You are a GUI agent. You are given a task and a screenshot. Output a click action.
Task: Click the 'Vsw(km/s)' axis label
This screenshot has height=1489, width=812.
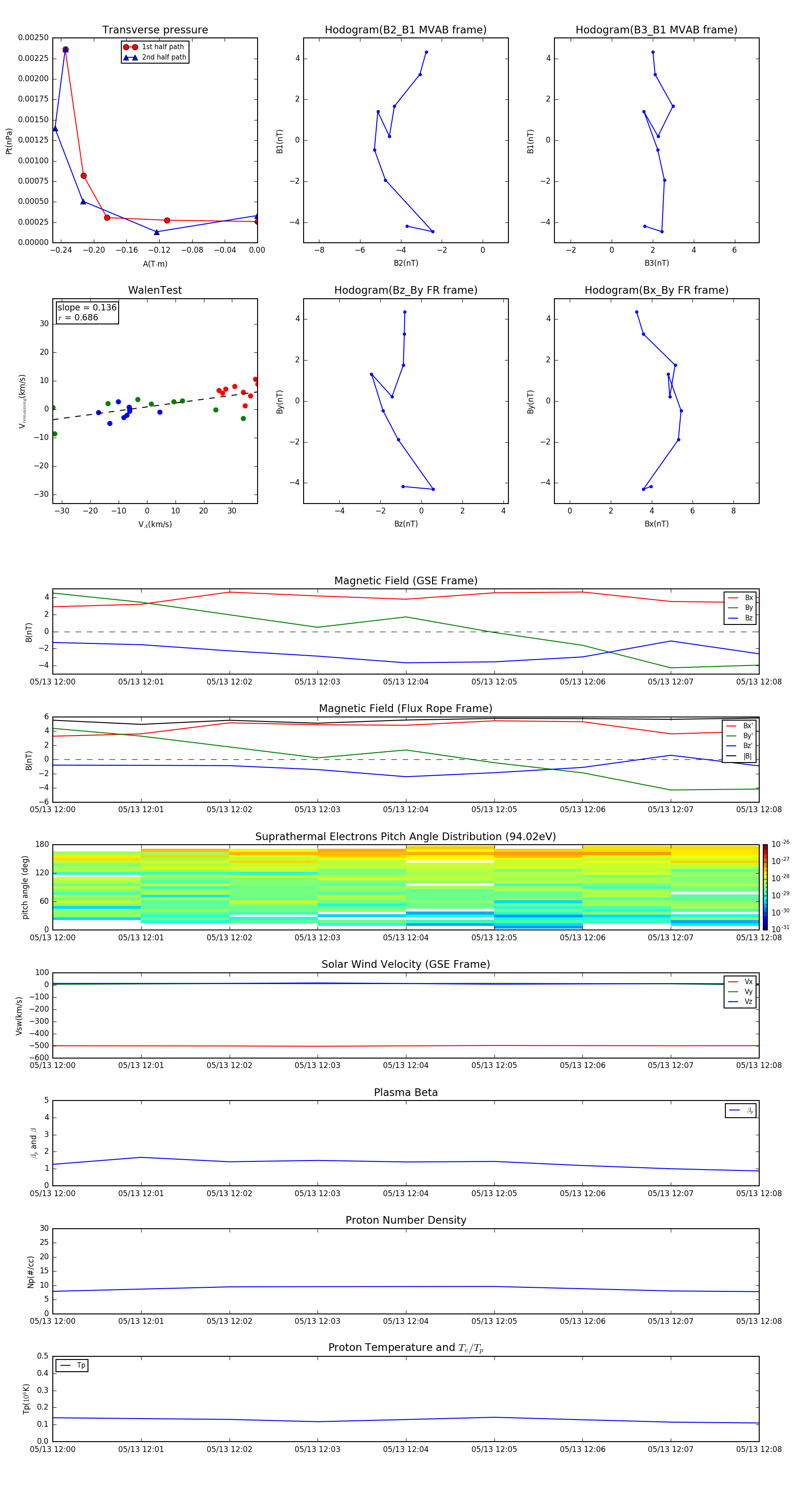pos(19,1015)
